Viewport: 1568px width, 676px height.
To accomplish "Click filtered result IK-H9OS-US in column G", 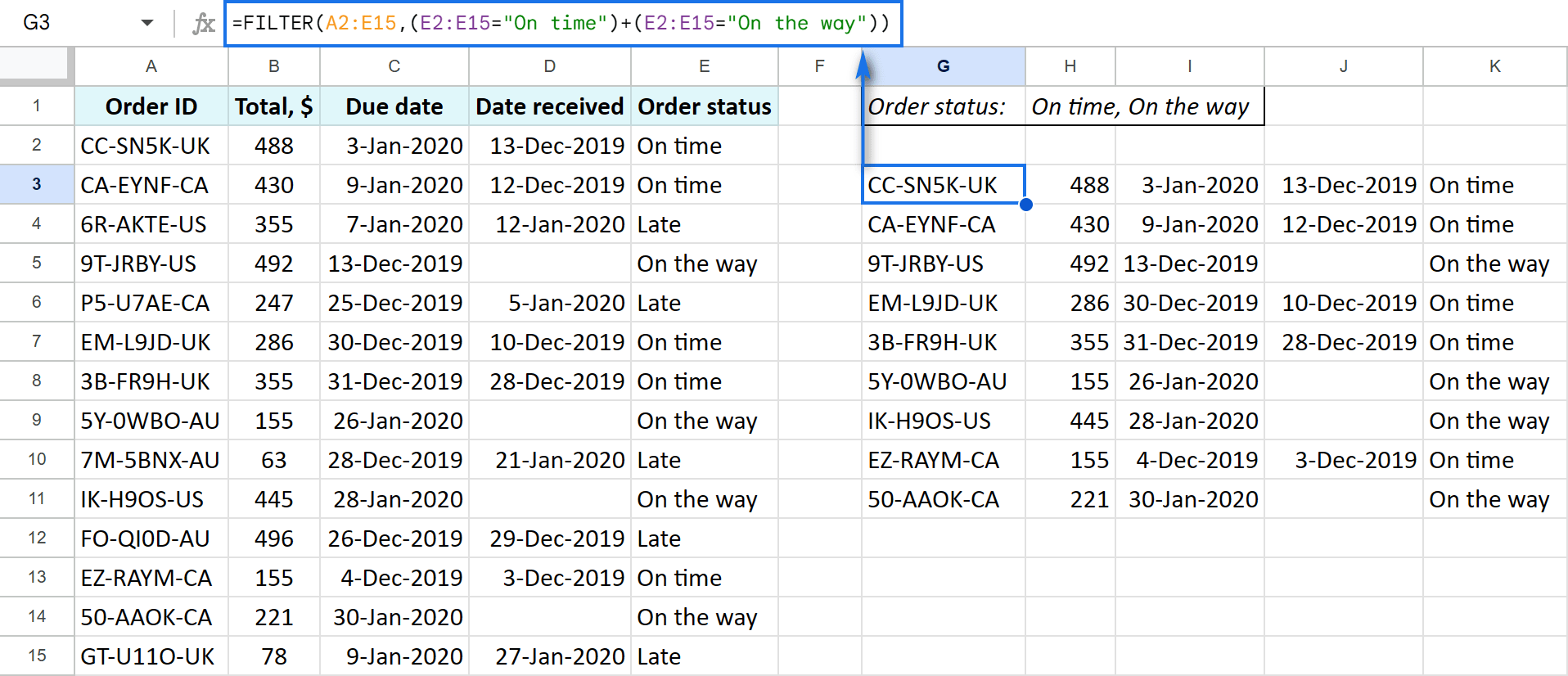I will tap(943, 421).
